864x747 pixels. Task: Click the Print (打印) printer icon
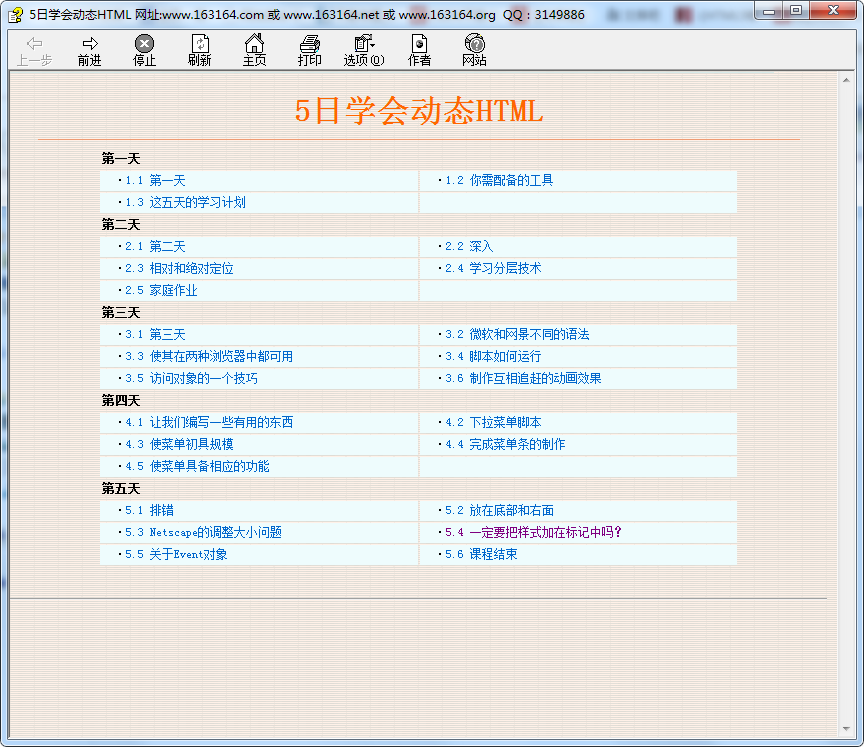[310, 43]
